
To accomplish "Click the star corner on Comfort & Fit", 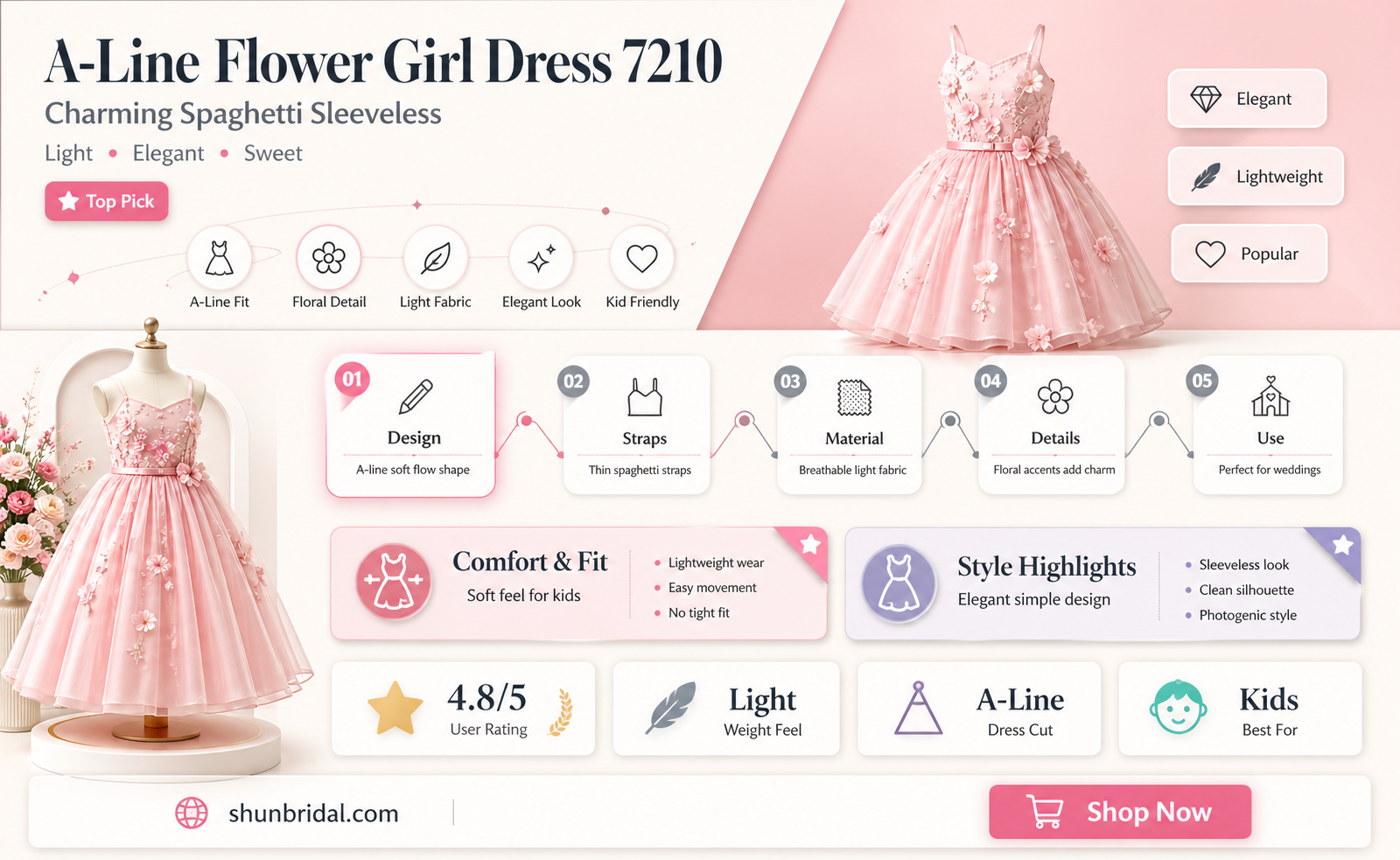I will (809, 545).
